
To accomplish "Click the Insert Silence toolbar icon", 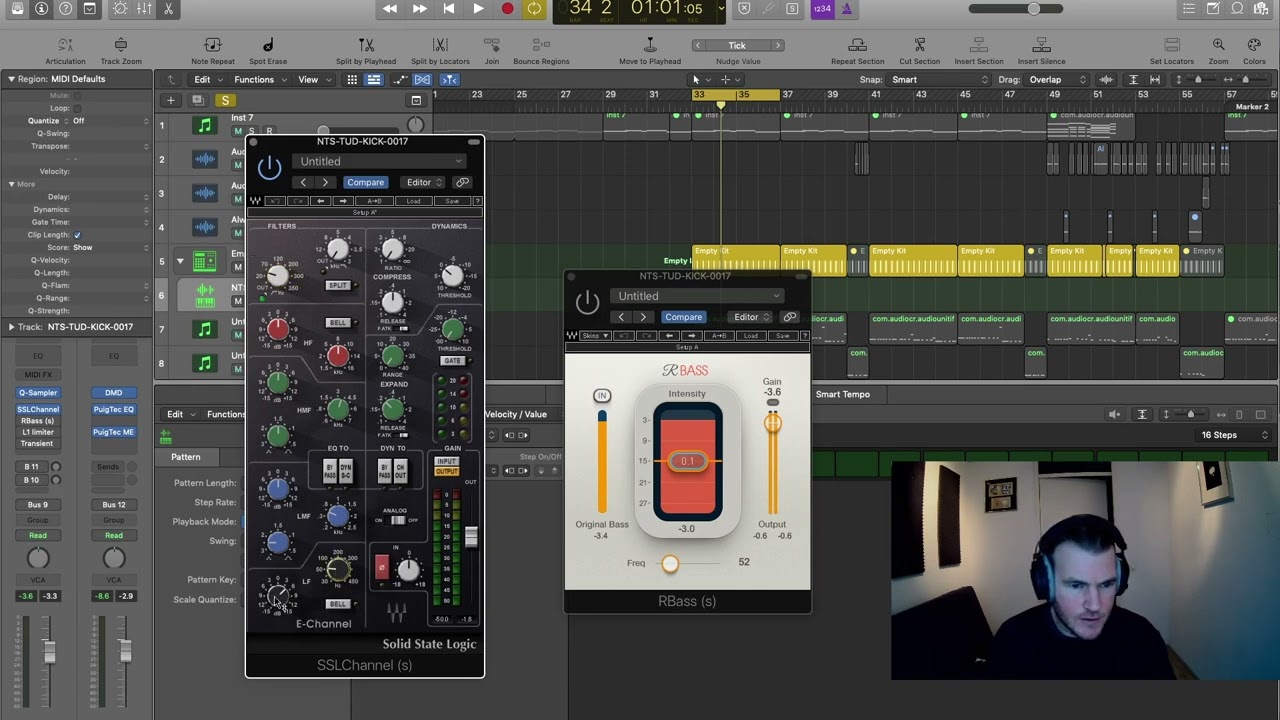I will tap(1041, 45).
